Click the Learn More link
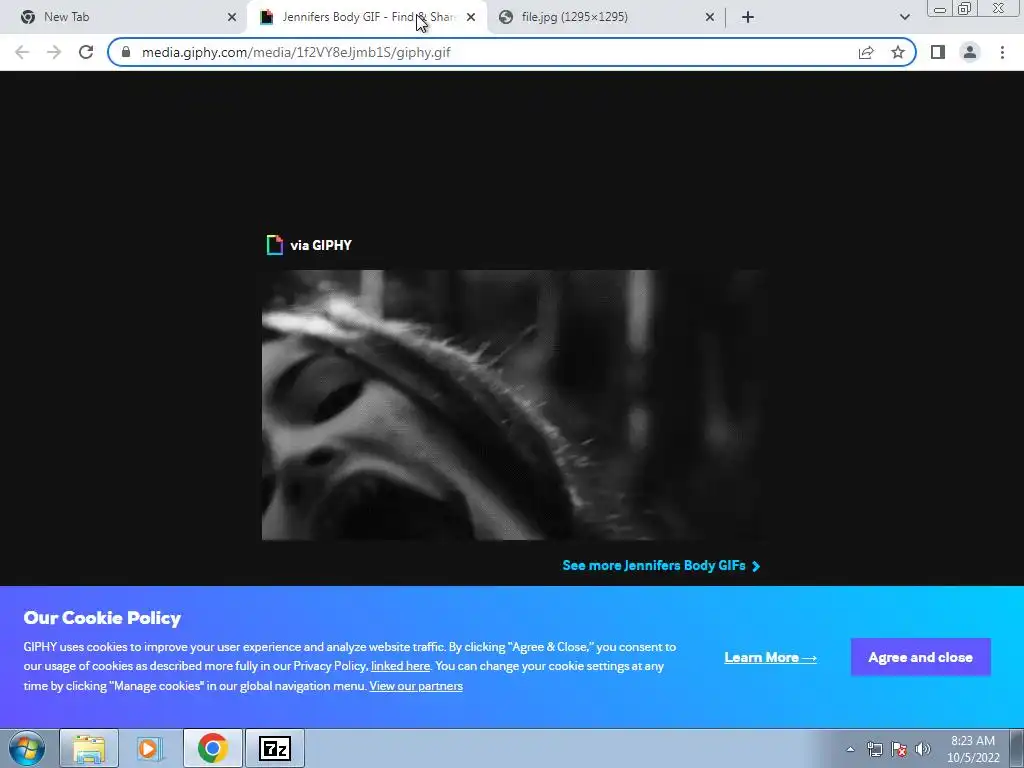This screenshot has height=768, width=1024. tap(771, 658)
